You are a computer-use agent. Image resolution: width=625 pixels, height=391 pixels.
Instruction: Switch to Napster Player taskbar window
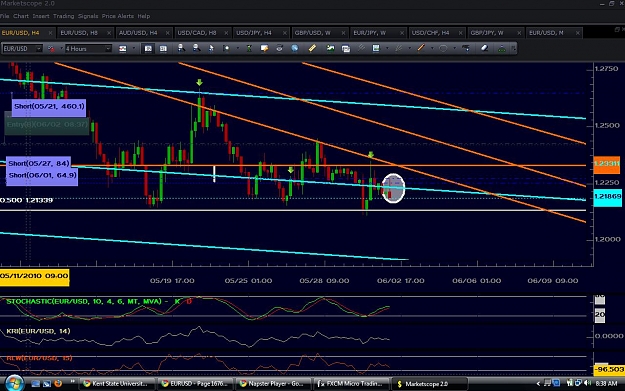tap(273, 384)
